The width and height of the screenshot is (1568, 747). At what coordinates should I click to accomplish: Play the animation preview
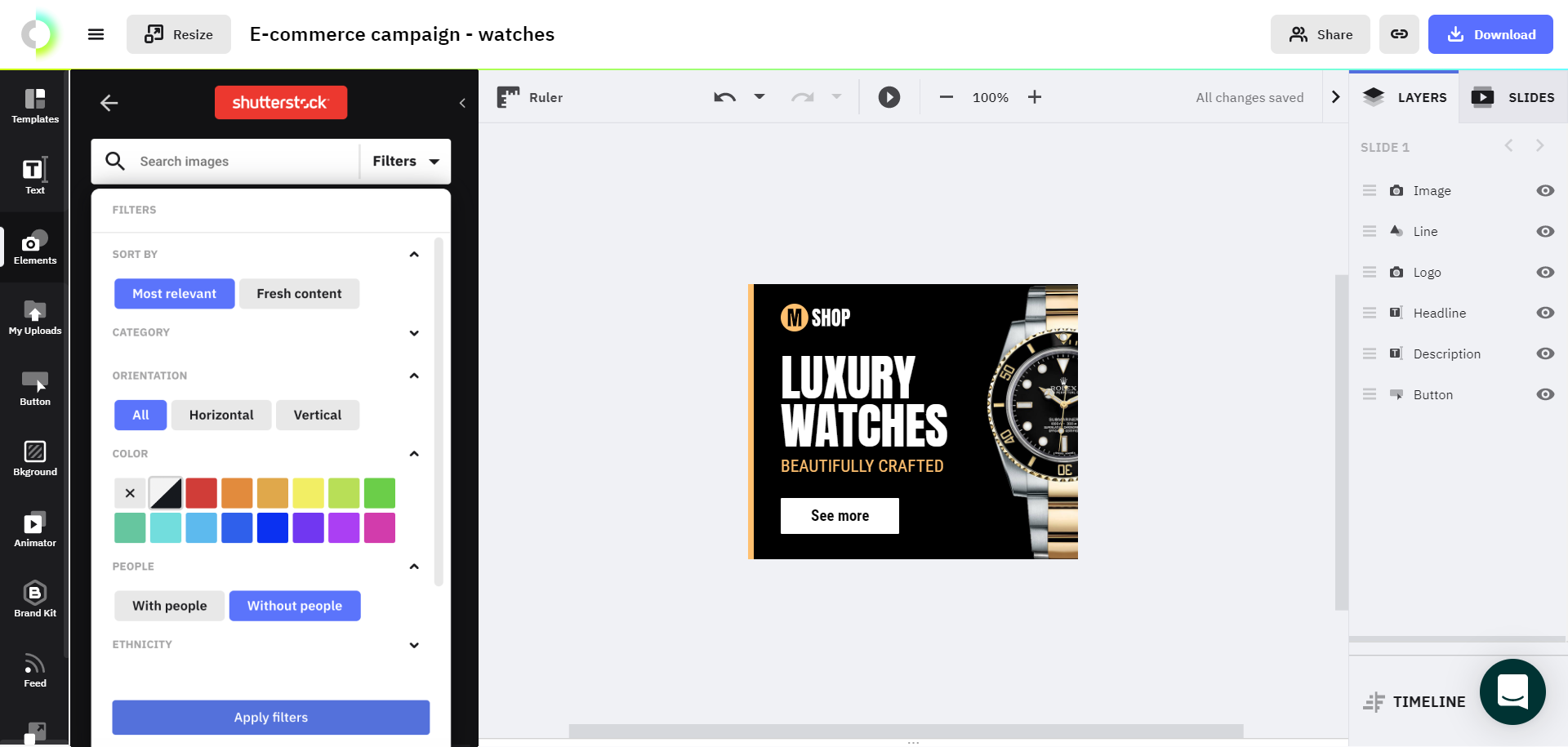[889, 97]
